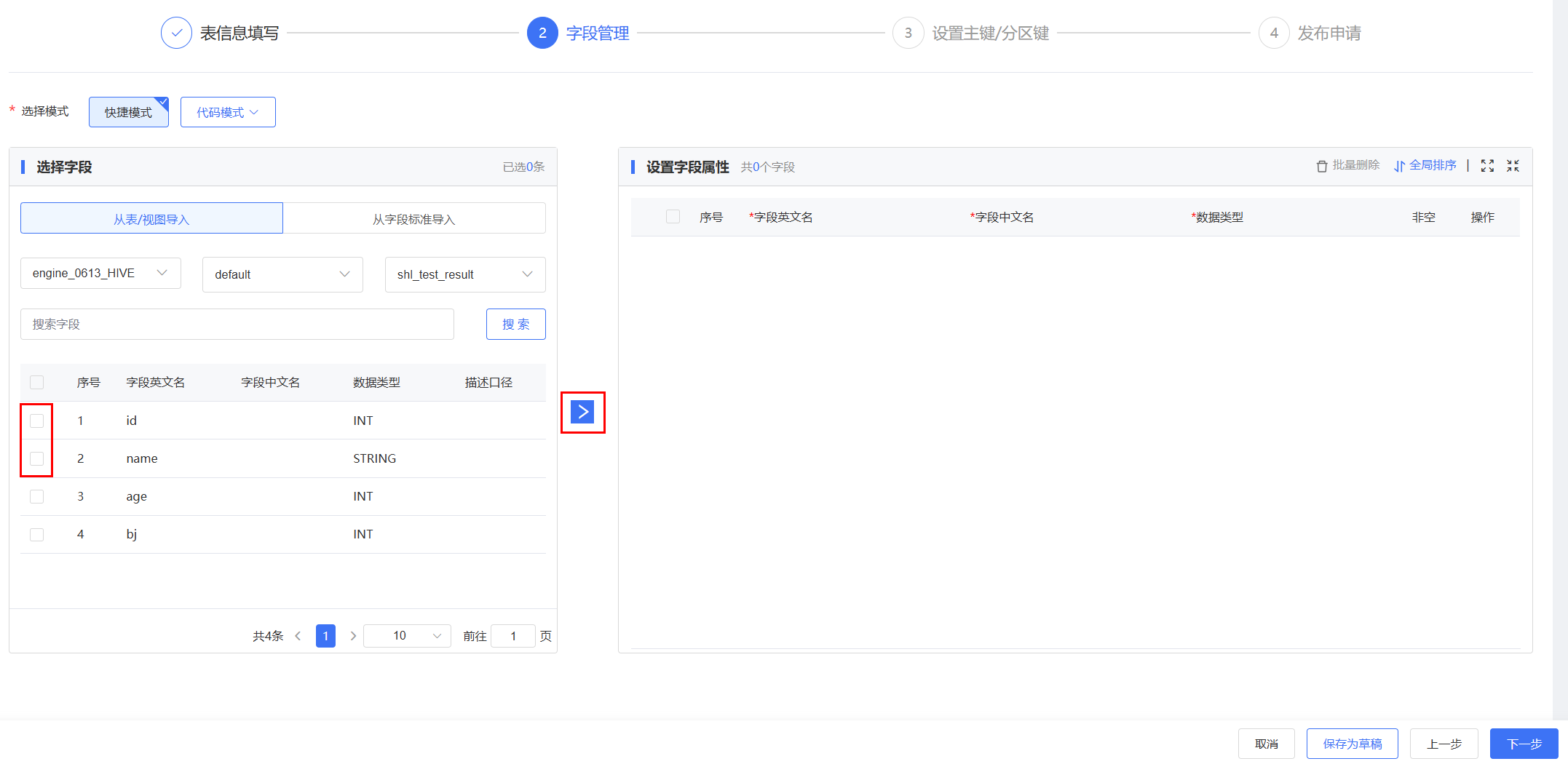This screenshot has height=764, width=1568.
Task: Check the checkbox for field name
Action: point(37,458)
